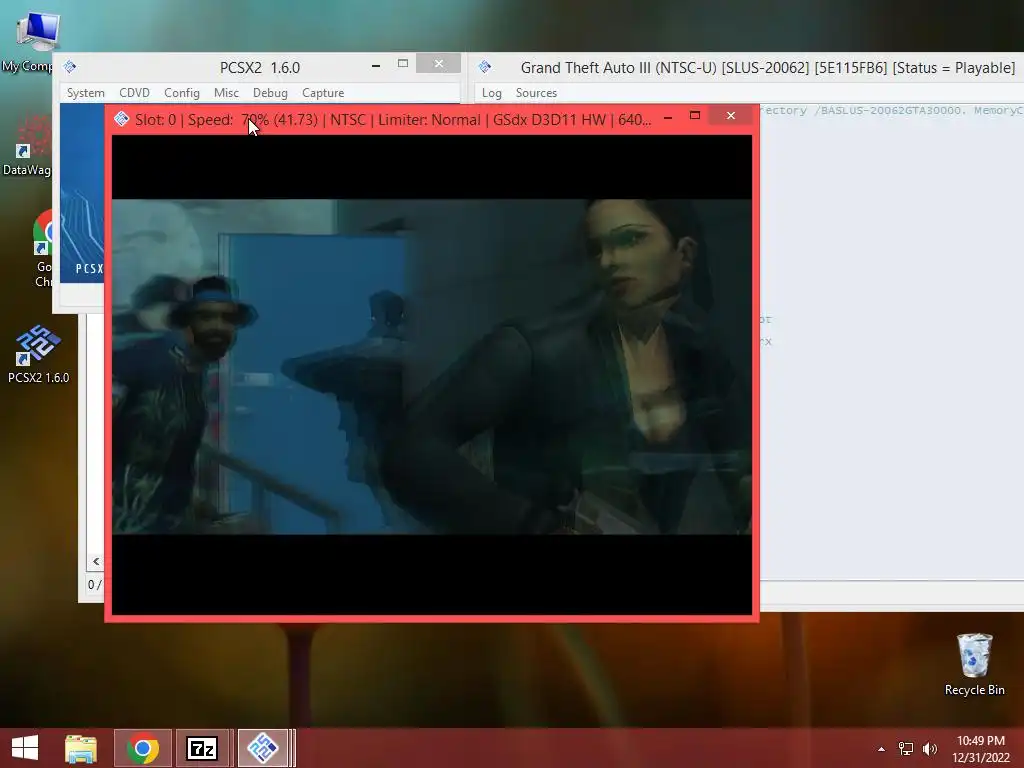
Task: Open the Sources menu in console window
Action: (536, 93)
